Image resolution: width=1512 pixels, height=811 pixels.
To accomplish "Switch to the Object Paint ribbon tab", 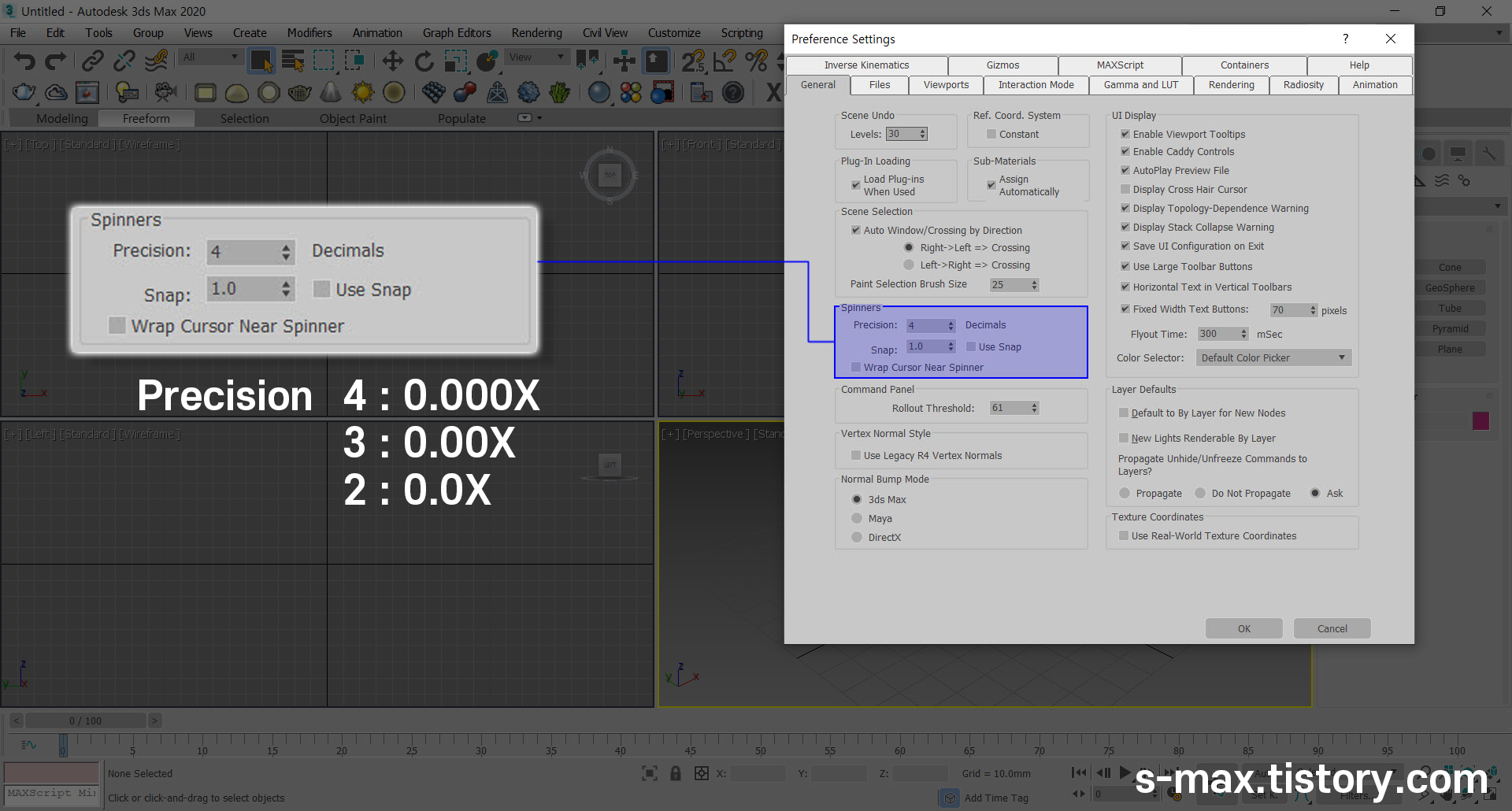I will 353,118.
